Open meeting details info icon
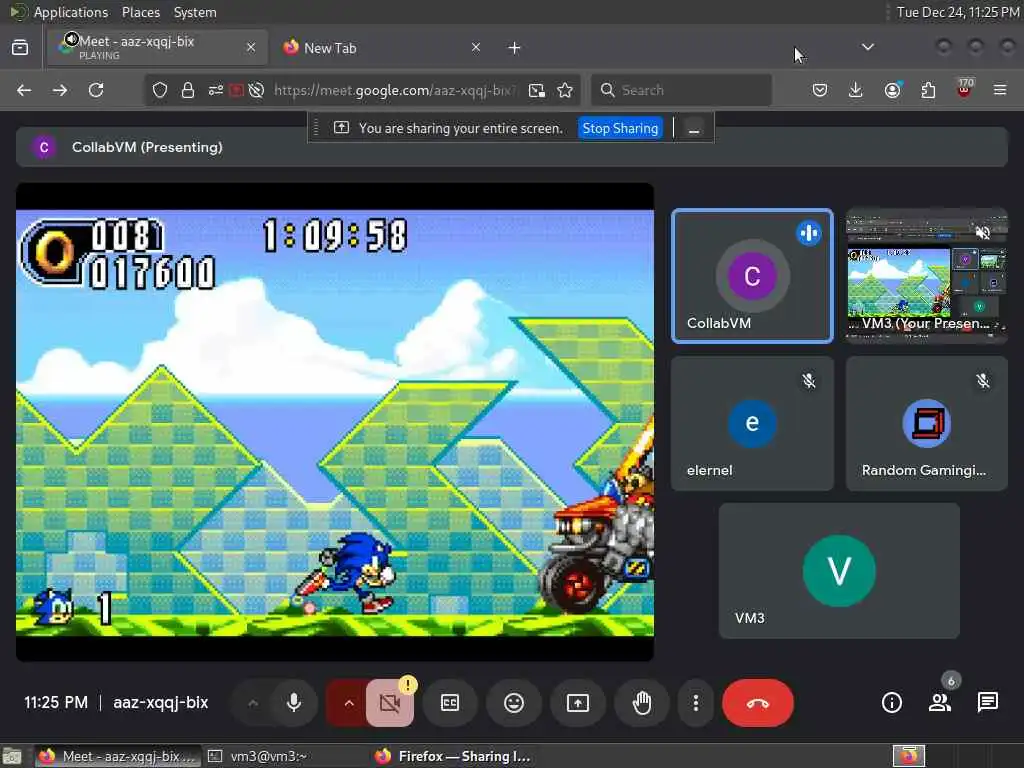The image size is (1024, 768). (x=891, y=703)
